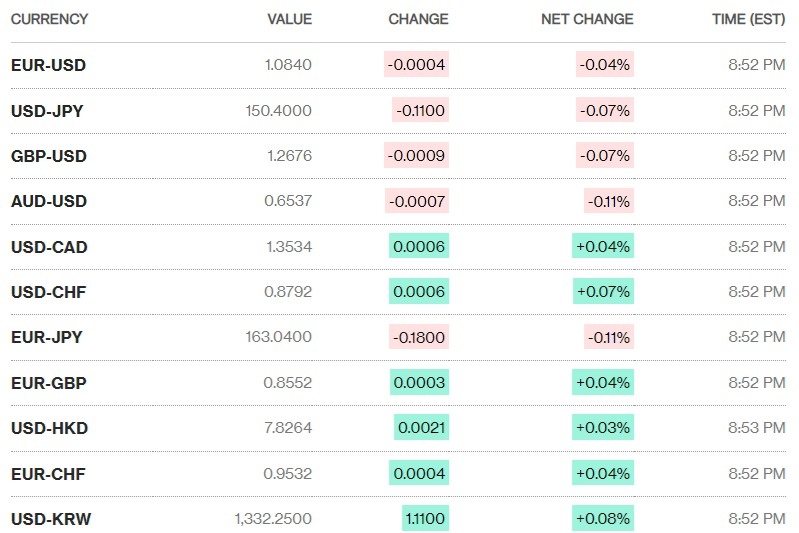Open the EUR-USD currency pair link

point(48,65)
